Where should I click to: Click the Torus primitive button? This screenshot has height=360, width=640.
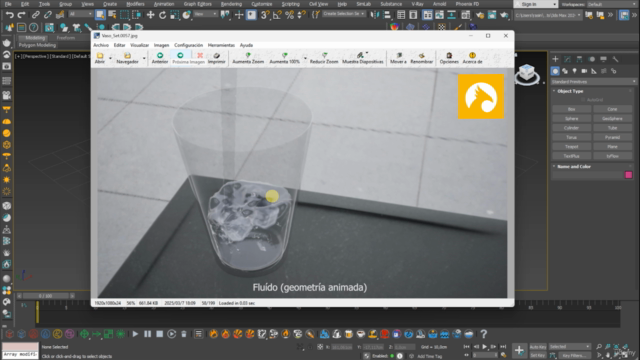571,138
